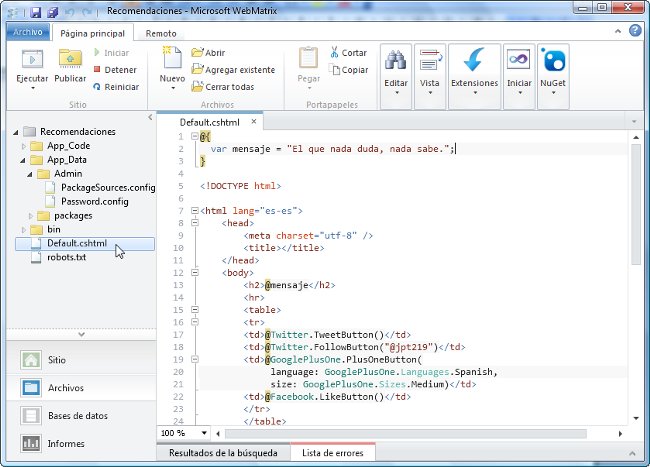Click the Abrir folder icon
Image resolution: width=650 pixels, height=467 pixels.
195,53
